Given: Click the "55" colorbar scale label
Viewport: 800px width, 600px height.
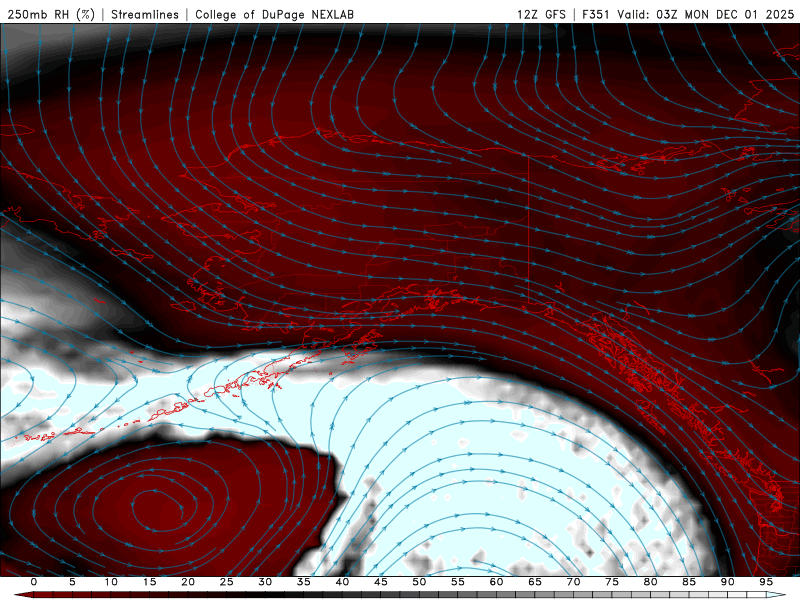Looking at the screenshot, I should pyautogui.click(x=458, y=582).
